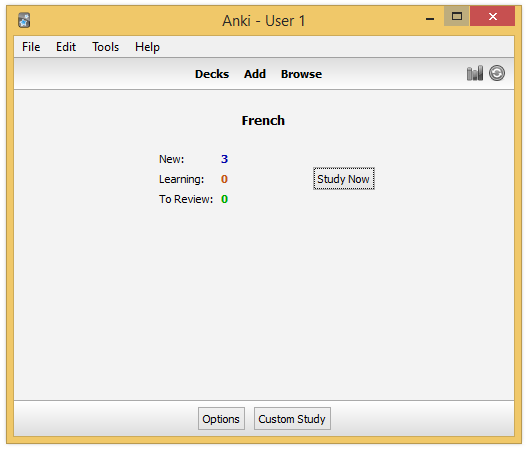Screen dimensions: 530x451
Task: Open the Help menu
Action: pyautogui.click(x=147, y=47)
